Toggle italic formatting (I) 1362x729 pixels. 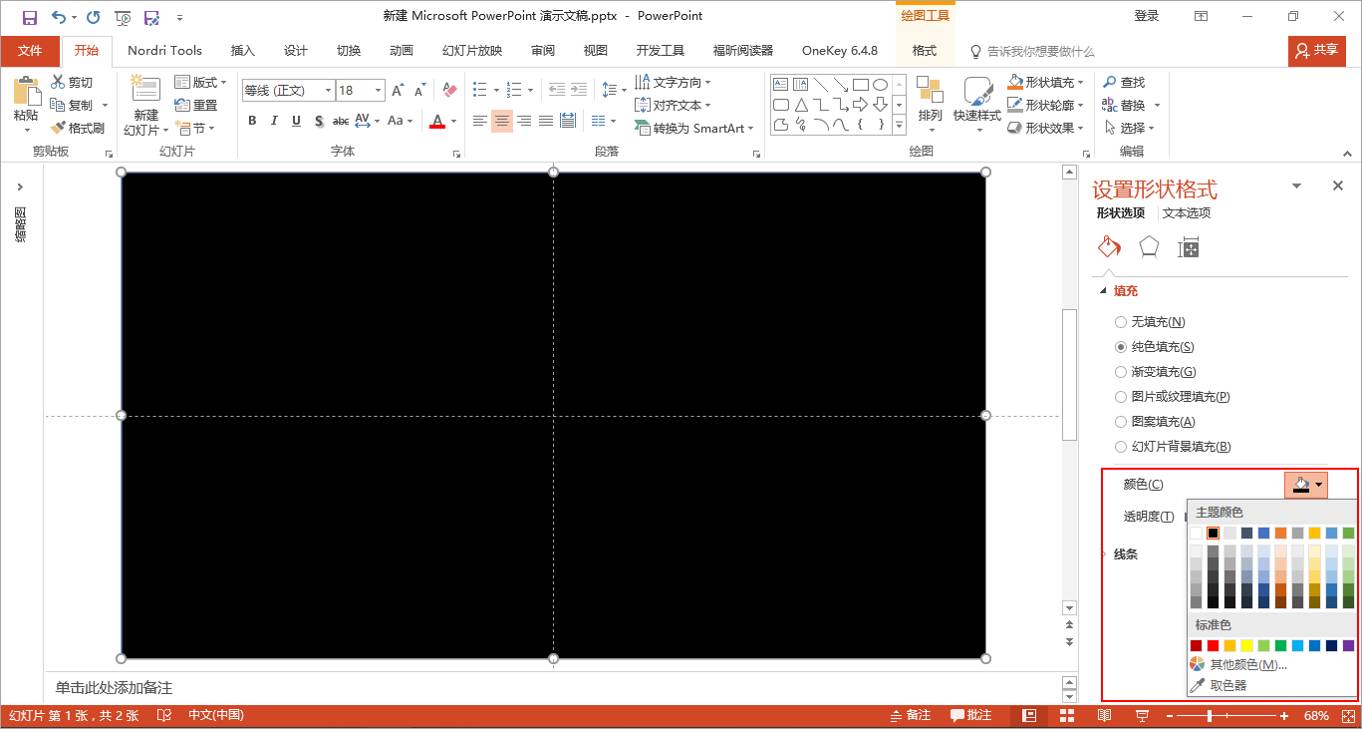point(274,121)
